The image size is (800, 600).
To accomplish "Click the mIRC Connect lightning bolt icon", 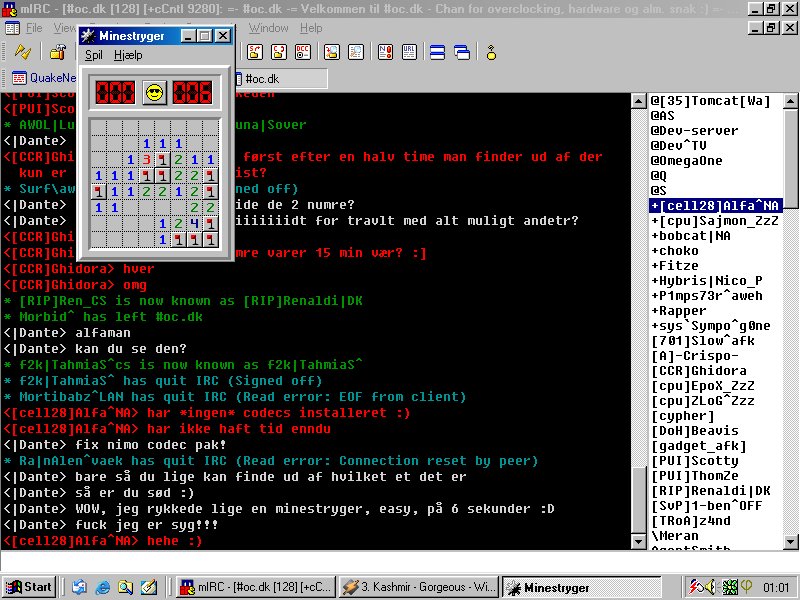I will tap(22, 52).
